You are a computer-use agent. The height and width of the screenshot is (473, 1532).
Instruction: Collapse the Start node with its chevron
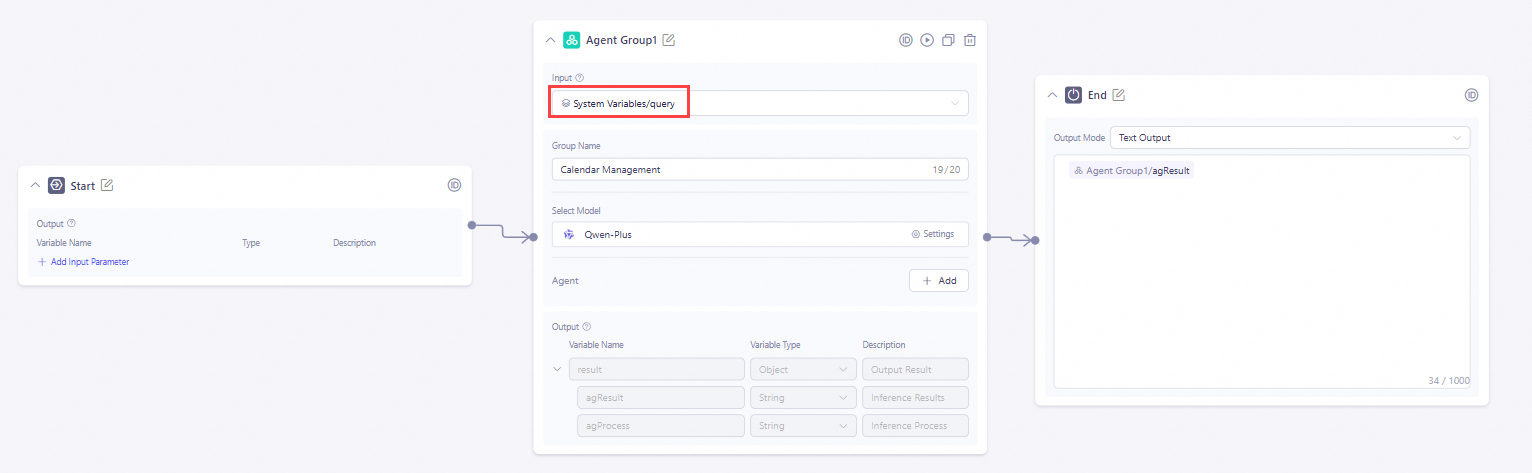pyautogui.click(x=35, y=185)
